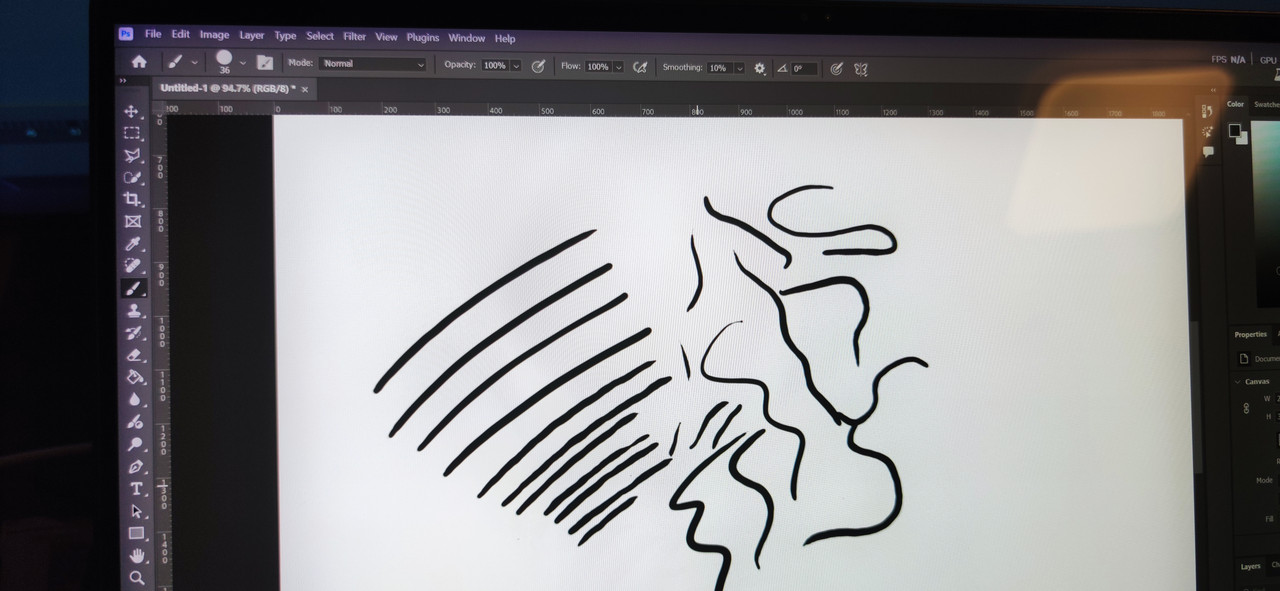Image resolution: width=1280 pixels, height=591 pixels.
Task: Click the Smoothing 10% value field
Action: [719, 68]
